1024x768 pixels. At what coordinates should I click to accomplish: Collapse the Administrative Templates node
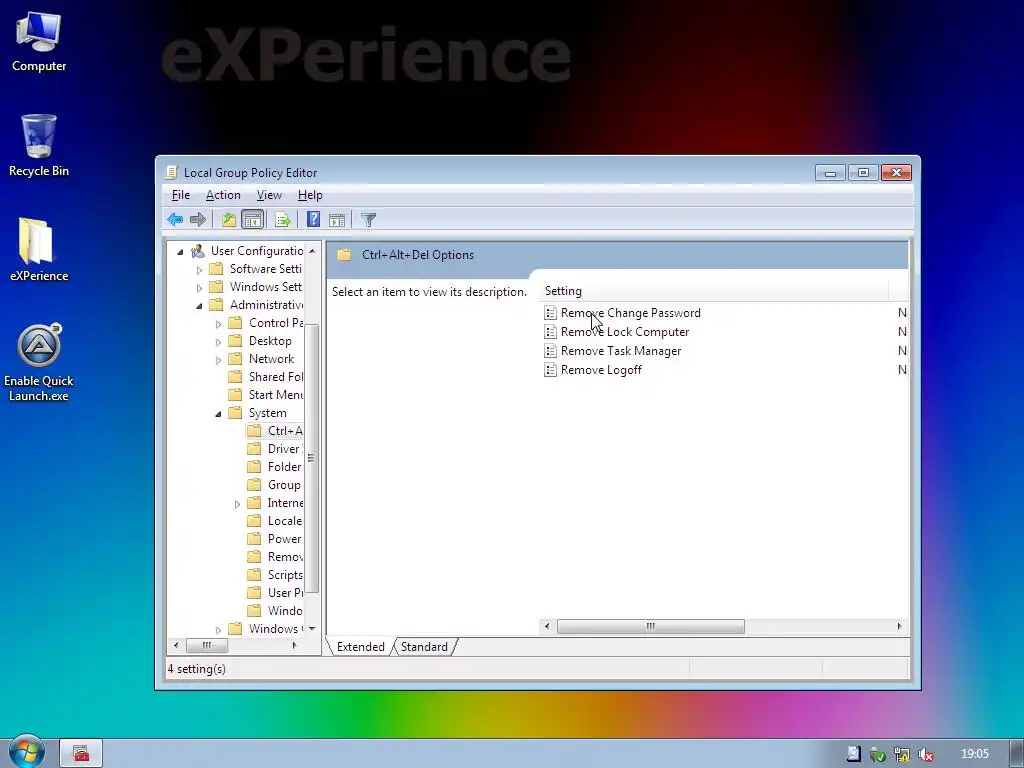click(199, 306)
